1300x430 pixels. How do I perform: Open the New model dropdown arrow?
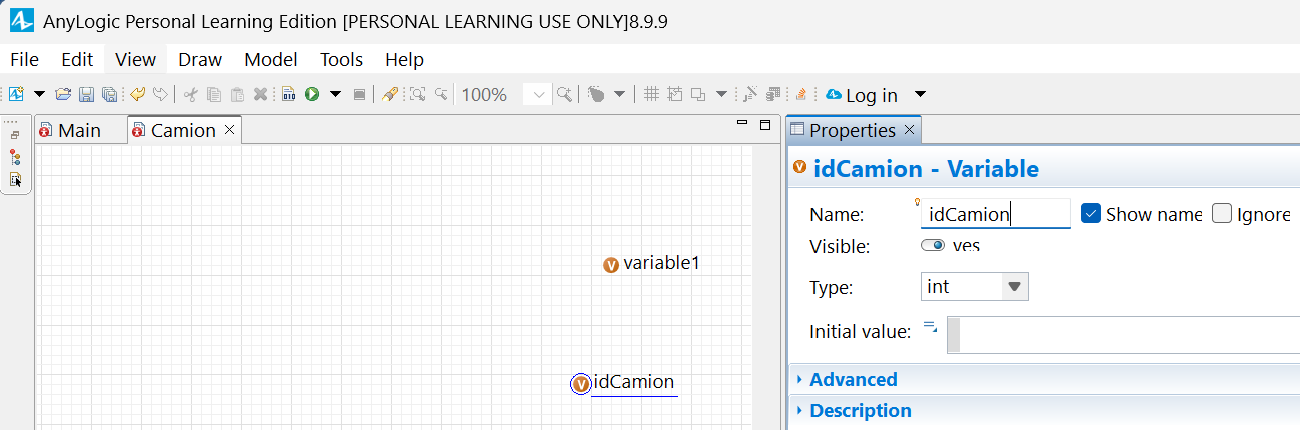(x=40, y=94)
